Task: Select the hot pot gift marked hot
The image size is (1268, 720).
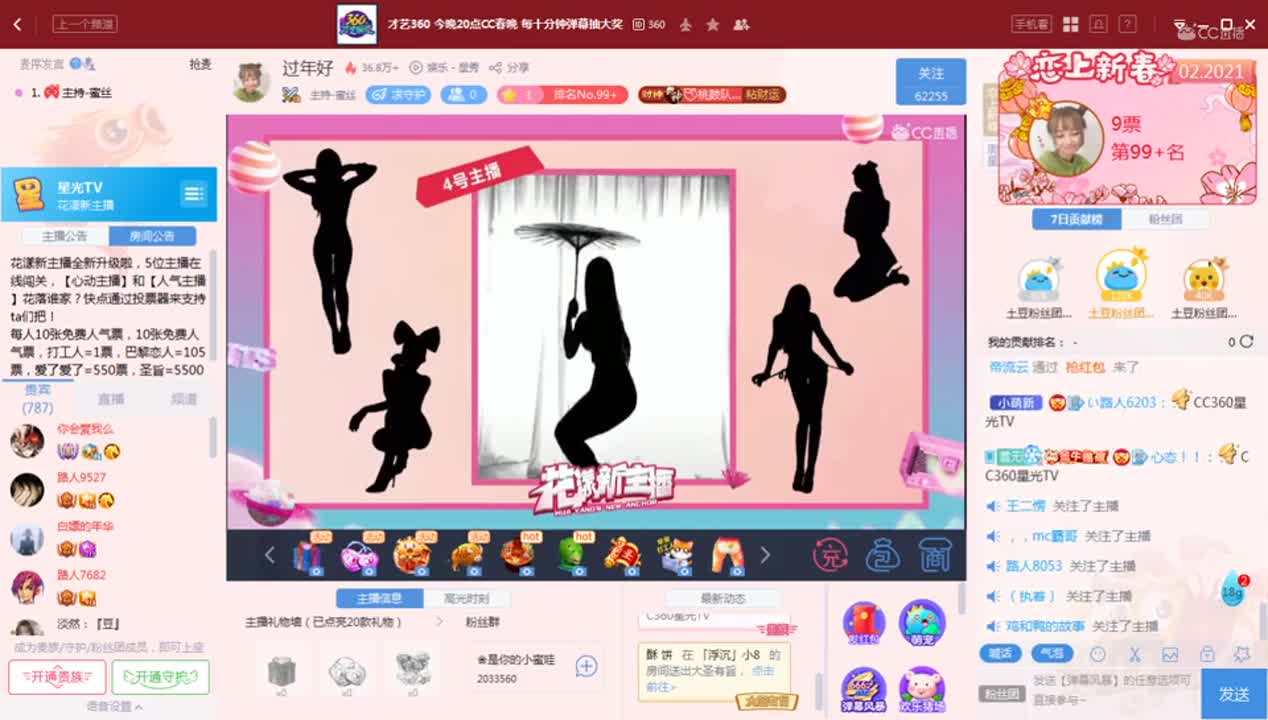Action: (x=518, y=555)
